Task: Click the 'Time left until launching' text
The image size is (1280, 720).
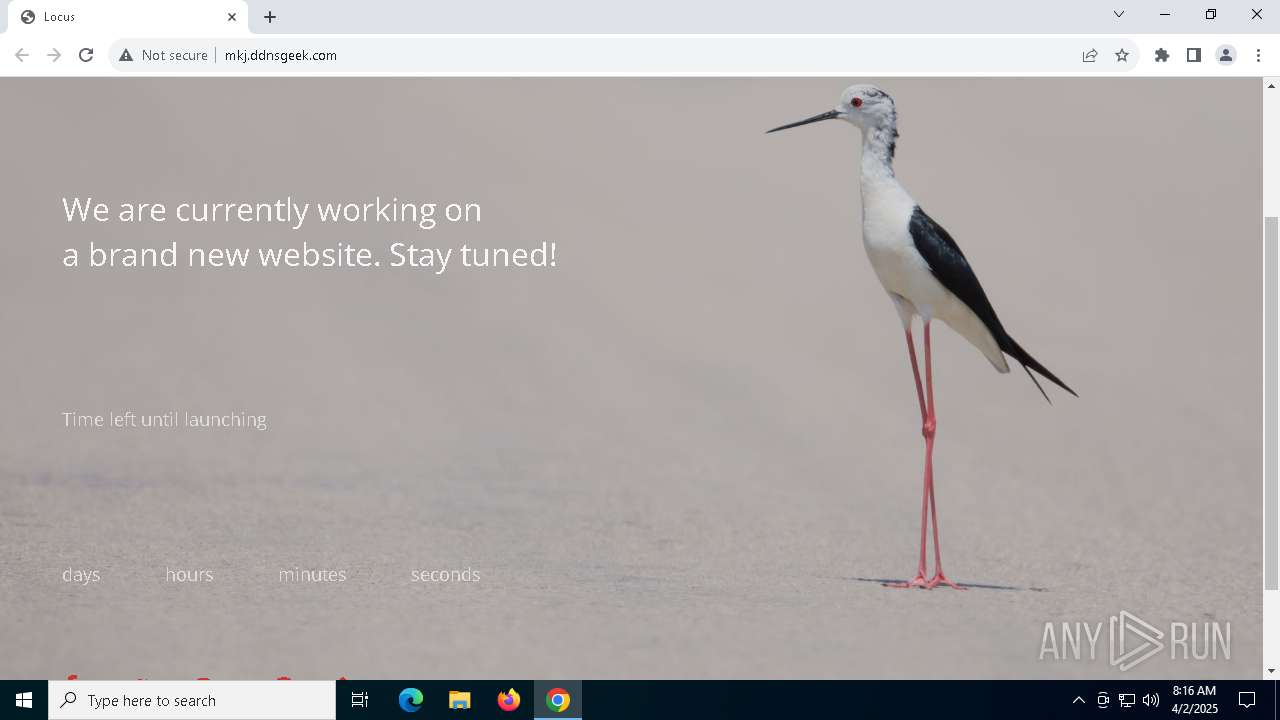Action: (164, 420)
